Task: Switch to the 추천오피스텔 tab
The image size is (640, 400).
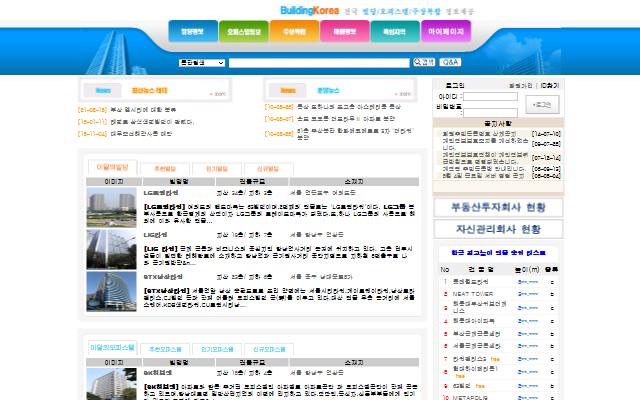Action: [165, 349]
